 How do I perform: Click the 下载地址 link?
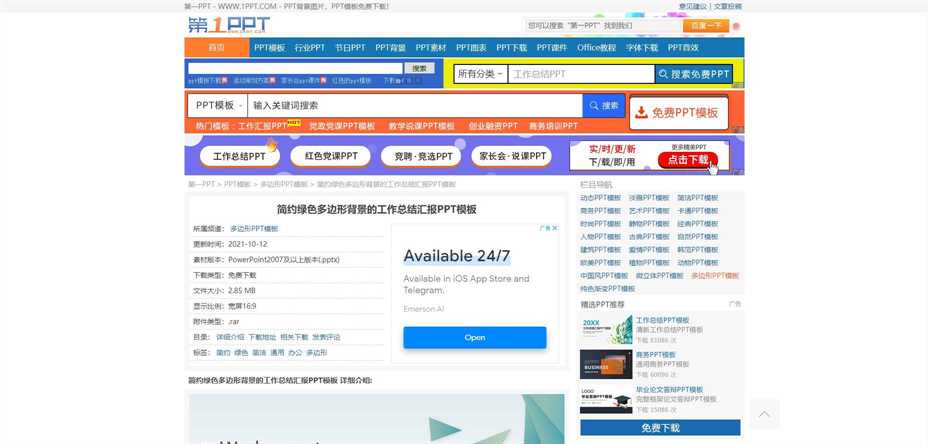click(x=262, y=337)
